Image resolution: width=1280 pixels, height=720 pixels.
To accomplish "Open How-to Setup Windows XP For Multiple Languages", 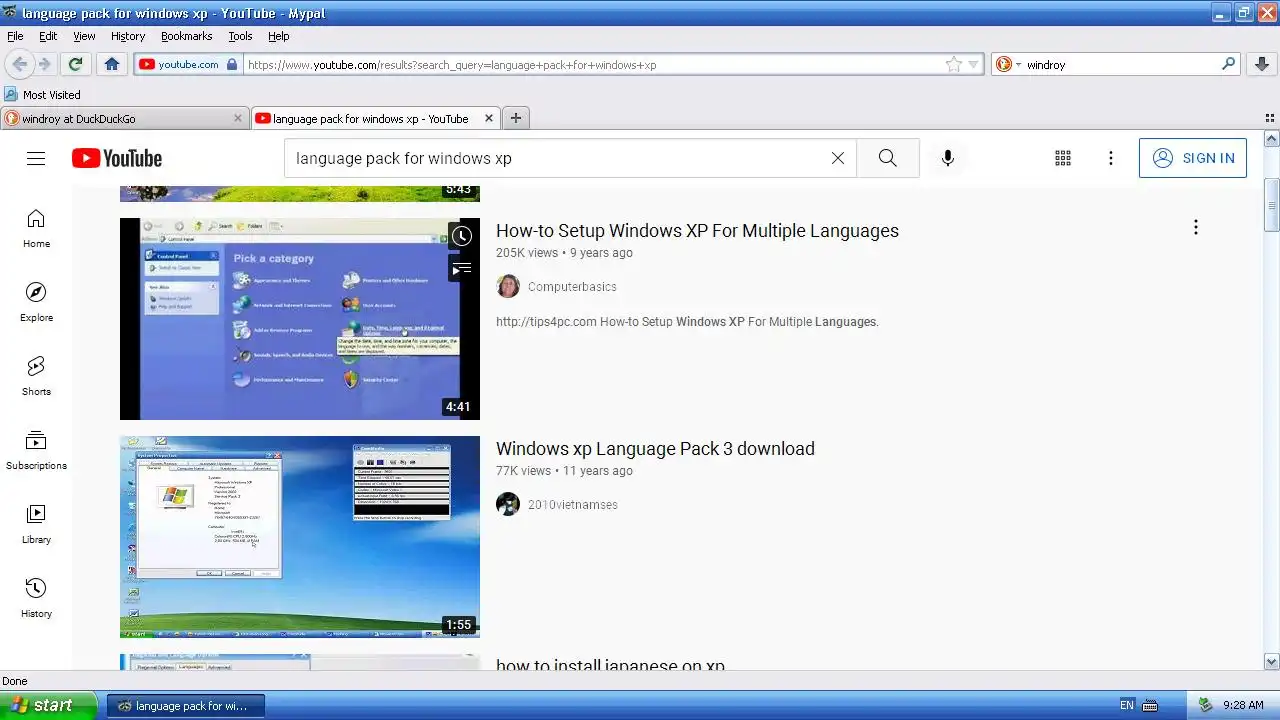I will pyautogui.click(x=697, y=230).
